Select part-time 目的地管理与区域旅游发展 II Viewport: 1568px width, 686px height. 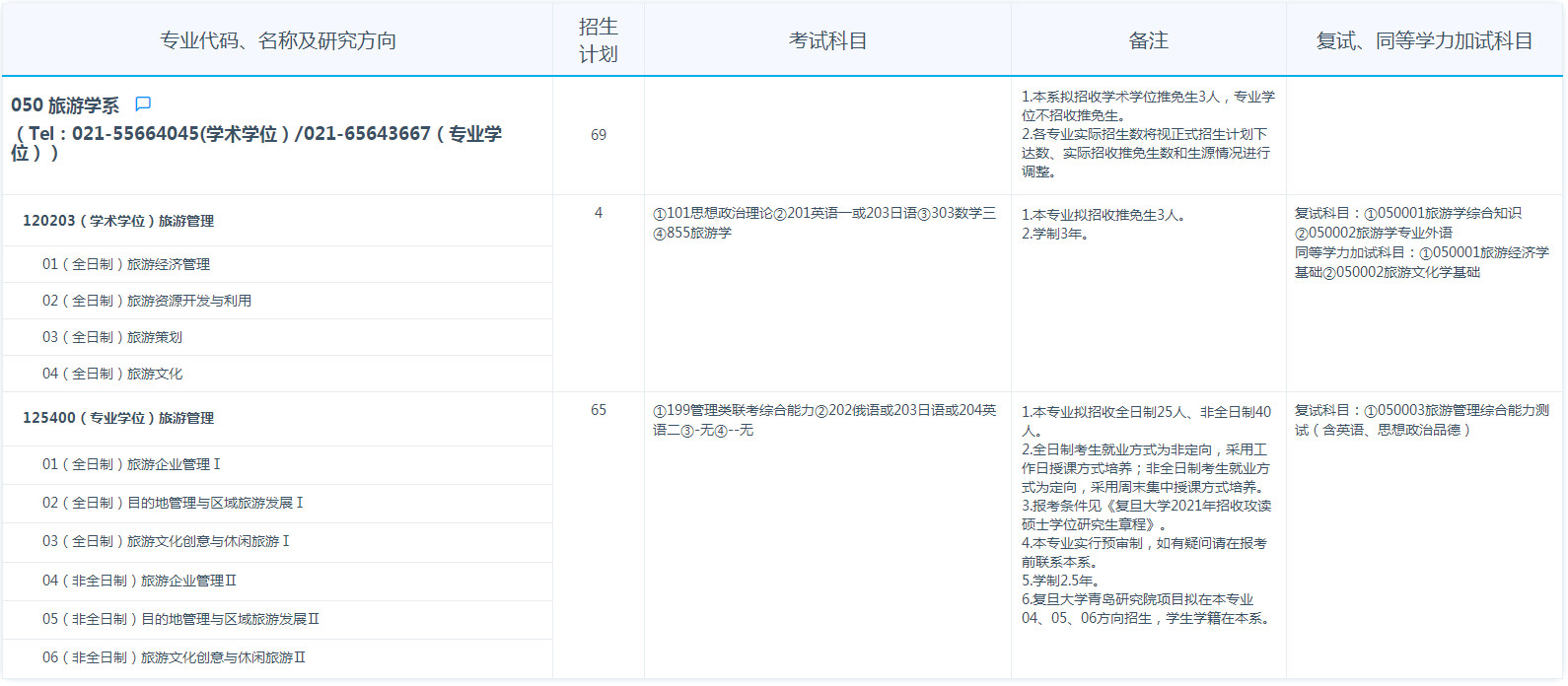tap(180, 619)
